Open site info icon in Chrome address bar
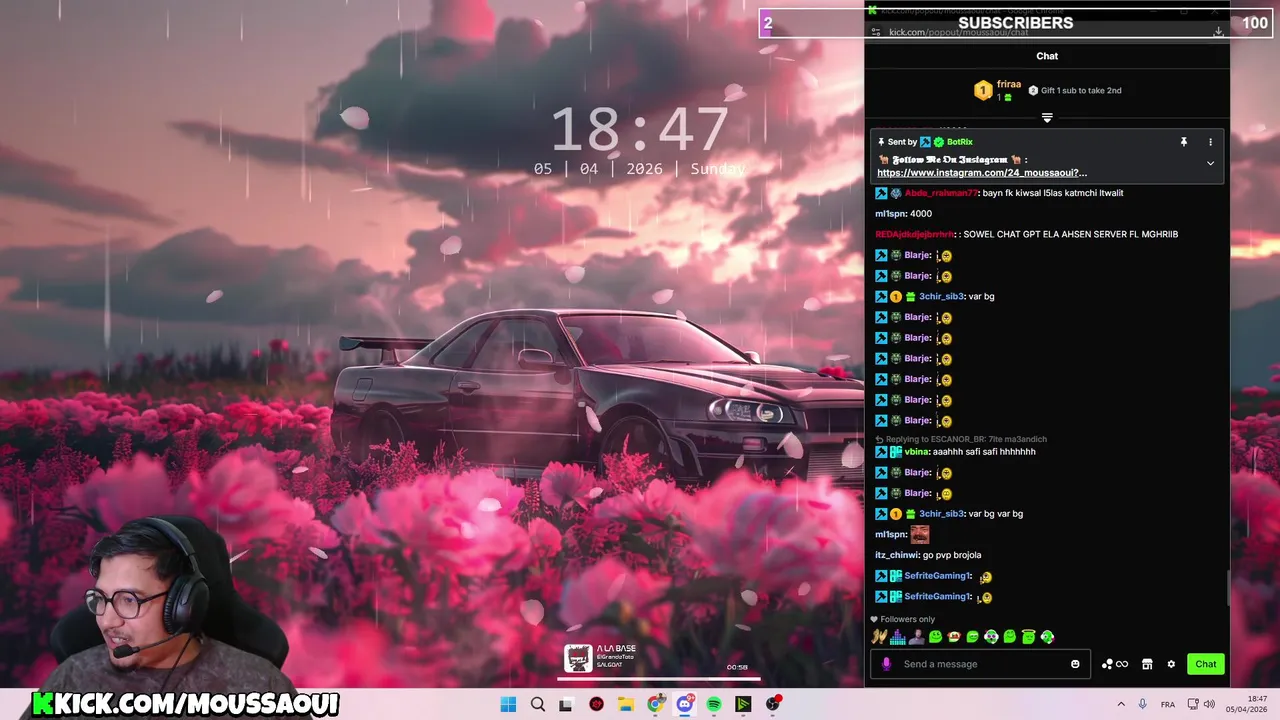Screen dimensions: 1280x720 (x=875, y=32)
